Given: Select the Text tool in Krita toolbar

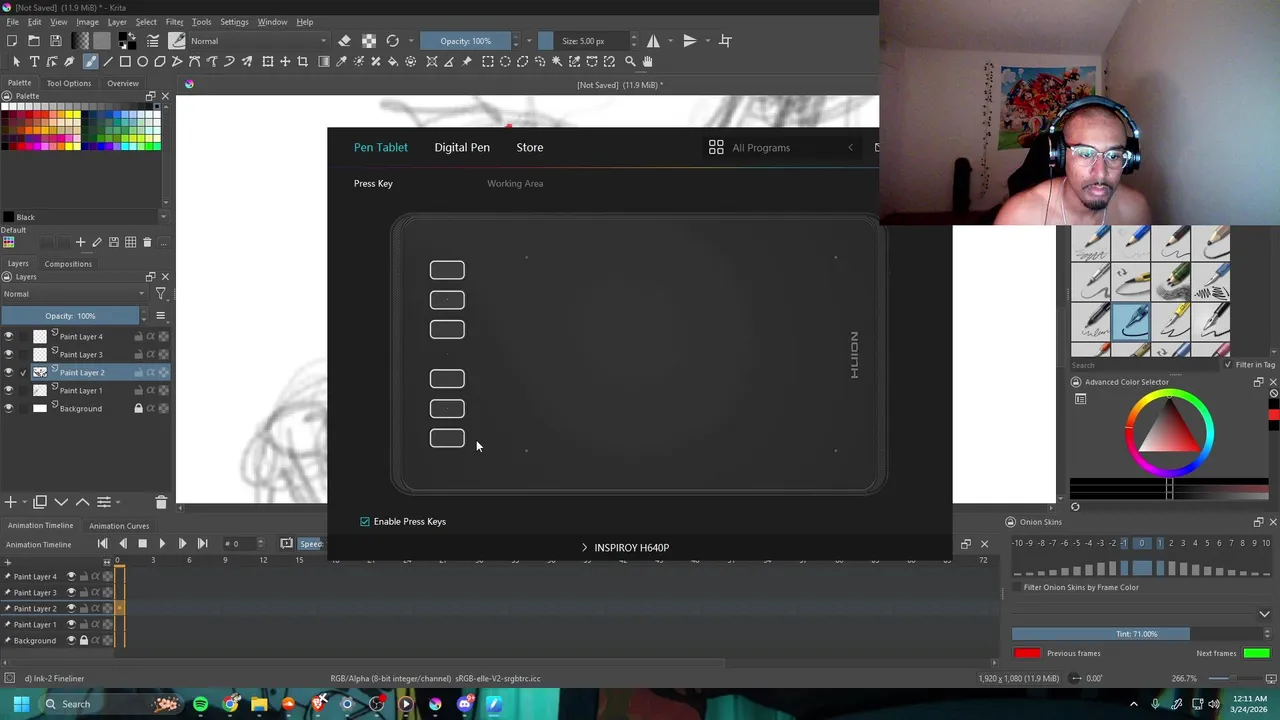Looking at the screenshot, I should 34,62.
